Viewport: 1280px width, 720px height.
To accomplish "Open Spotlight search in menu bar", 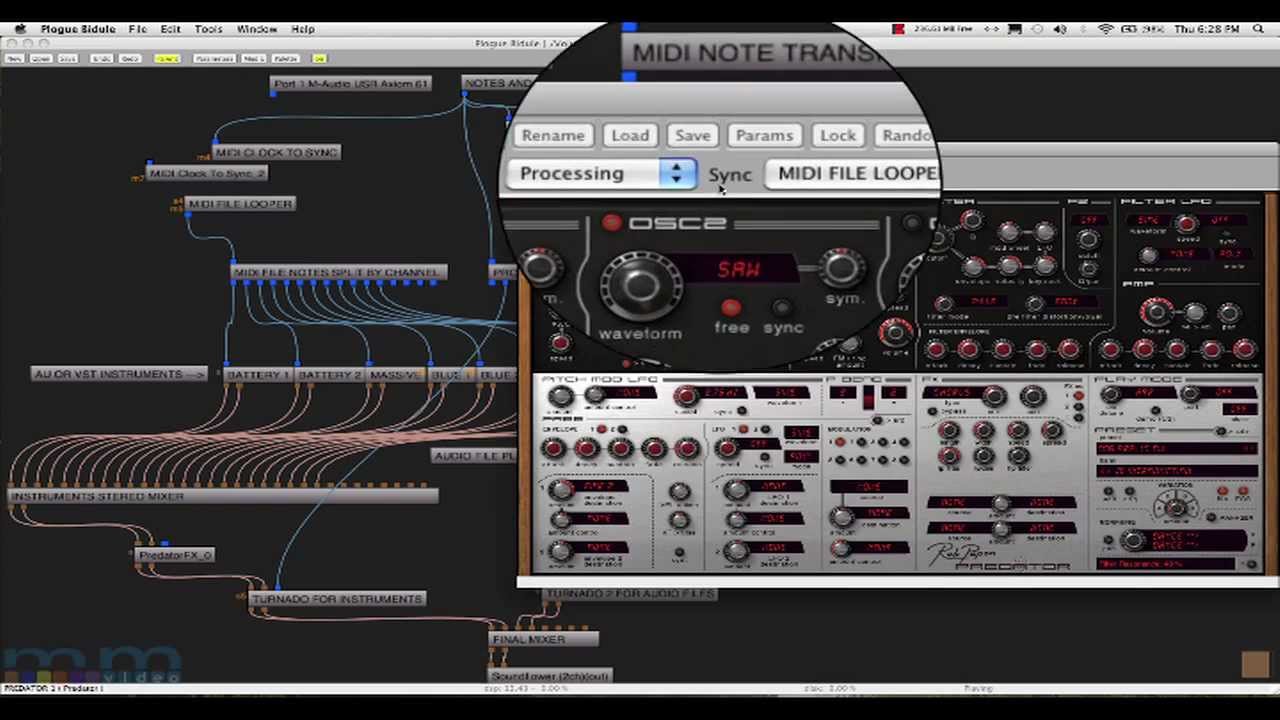I will point(1258,29).
